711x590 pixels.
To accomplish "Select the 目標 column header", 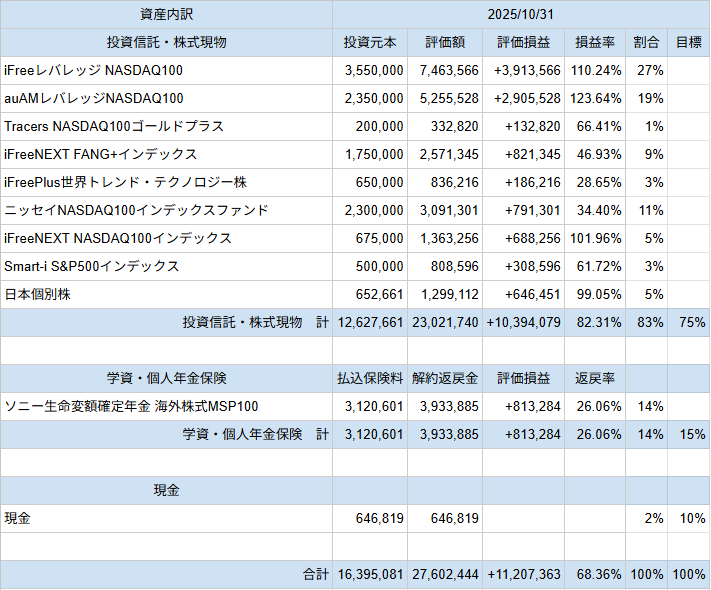I will pyautogui.click(x=688, y=43).
